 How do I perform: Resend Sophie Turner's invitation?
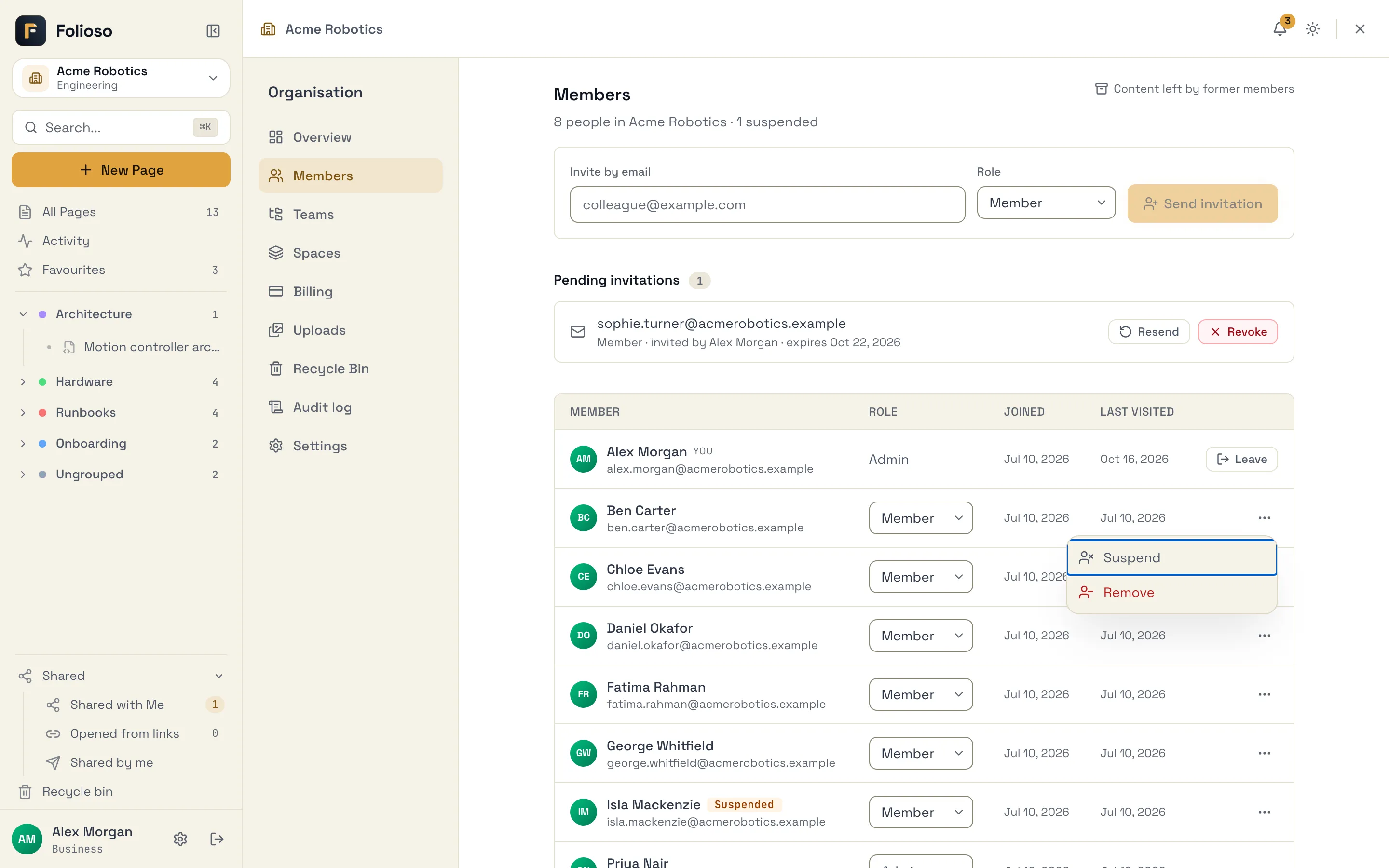[x=1148, y=332]
